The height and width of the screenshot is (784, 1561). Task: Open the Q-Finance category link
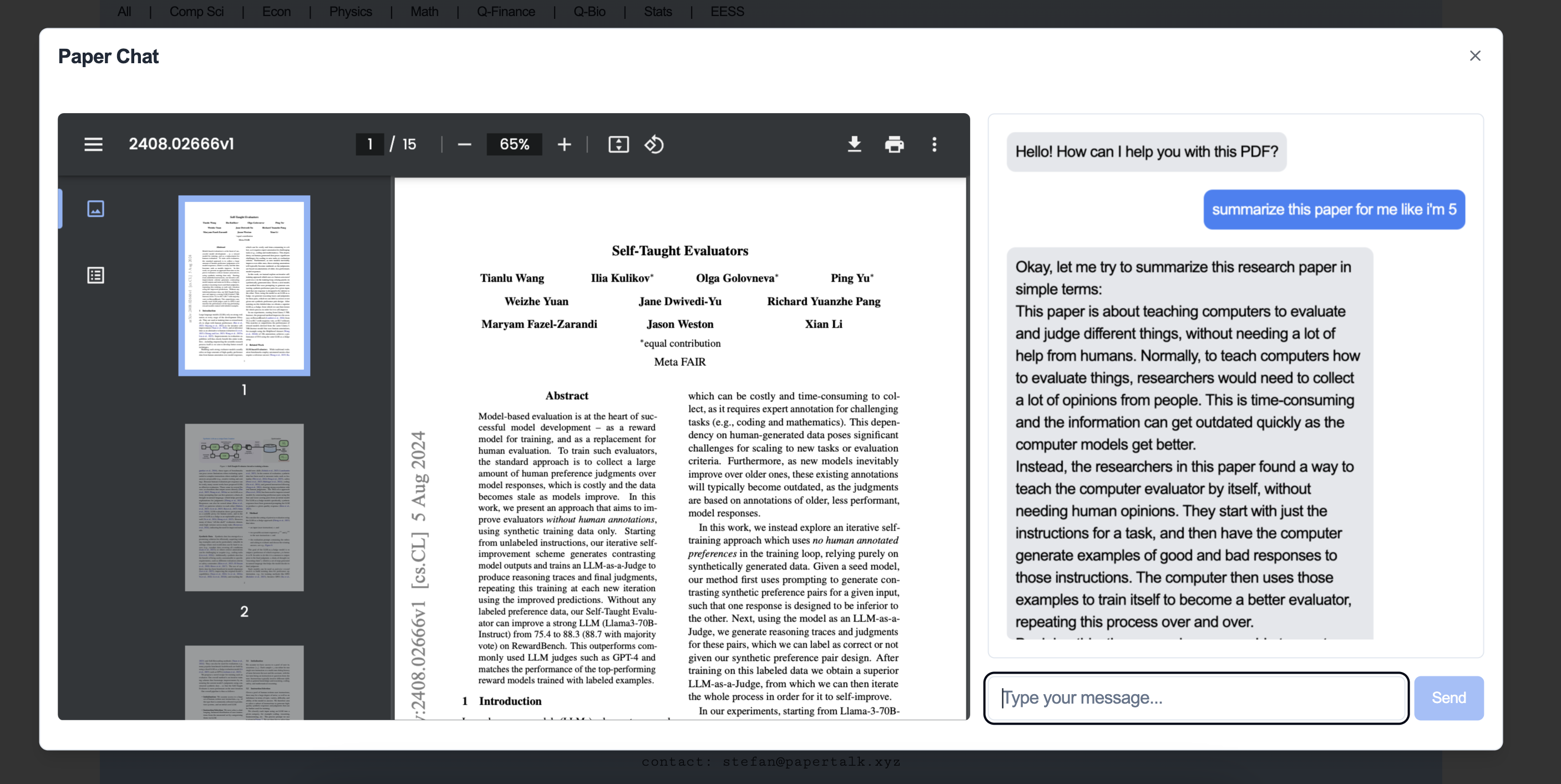point(505,12)
